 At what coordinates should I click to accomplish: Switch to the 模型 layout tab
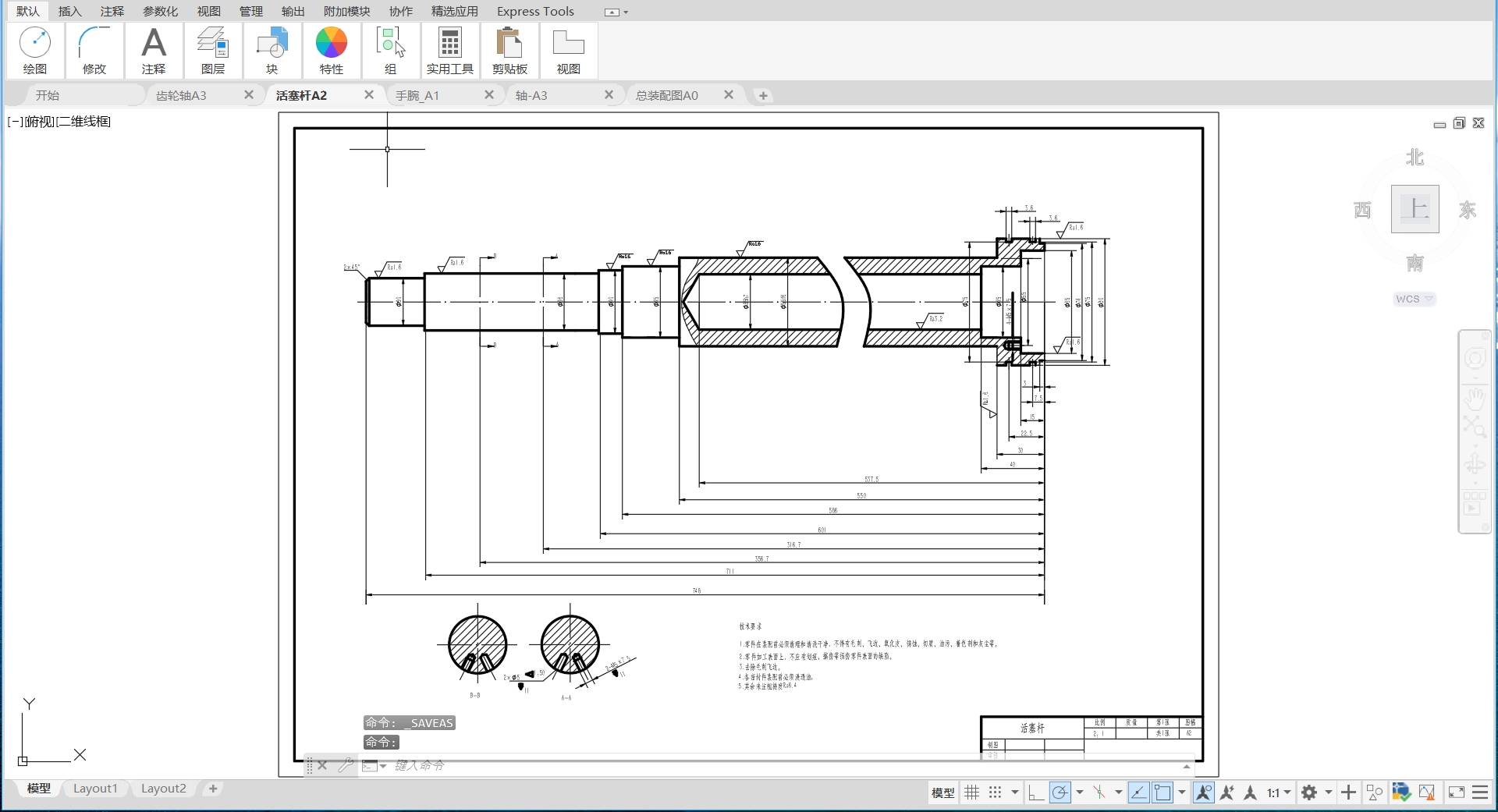click(39, 789)
